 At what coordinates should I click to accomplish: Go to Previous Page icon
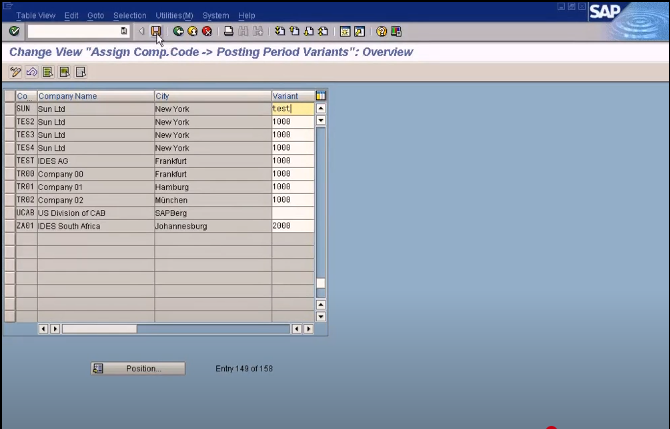294,31
